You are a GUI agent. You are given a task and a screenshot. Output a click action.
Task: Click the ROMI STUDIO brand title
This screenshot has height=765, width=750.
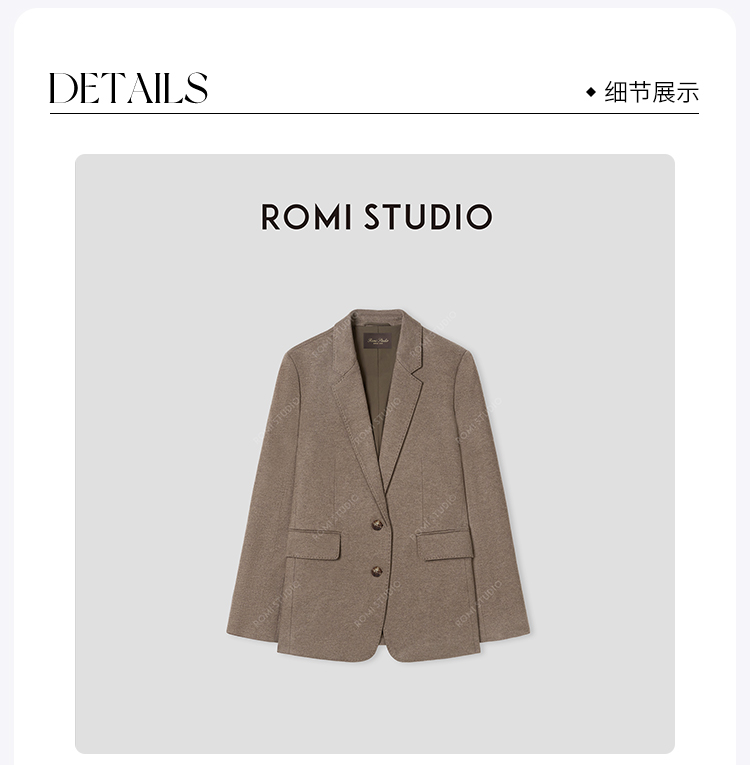coord(377,217)
